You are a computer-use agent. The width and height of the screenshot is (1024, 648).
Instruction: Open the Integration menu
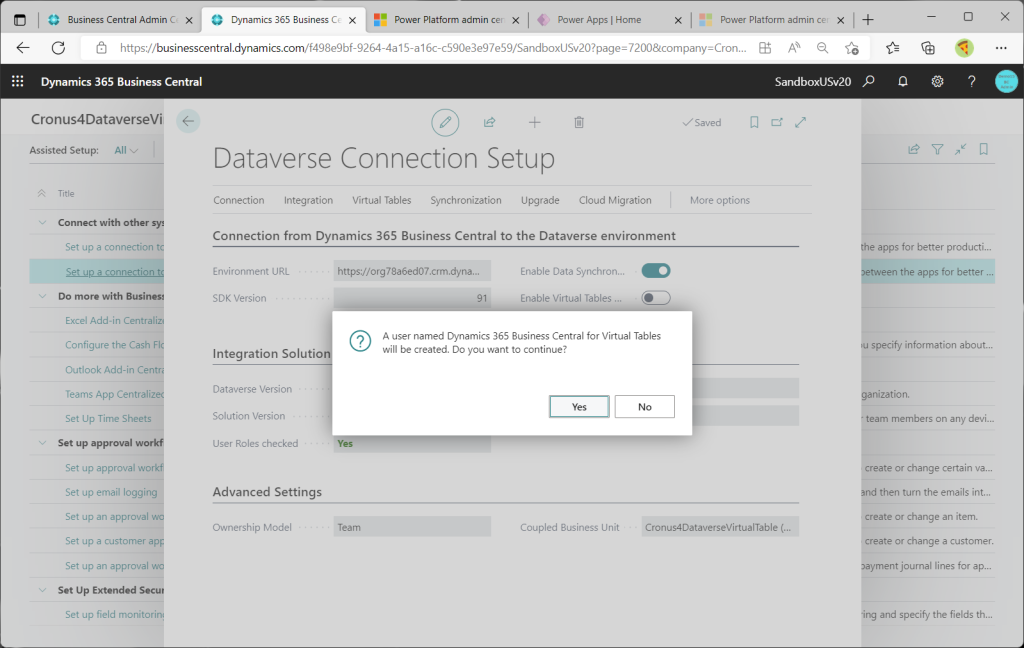308,200
